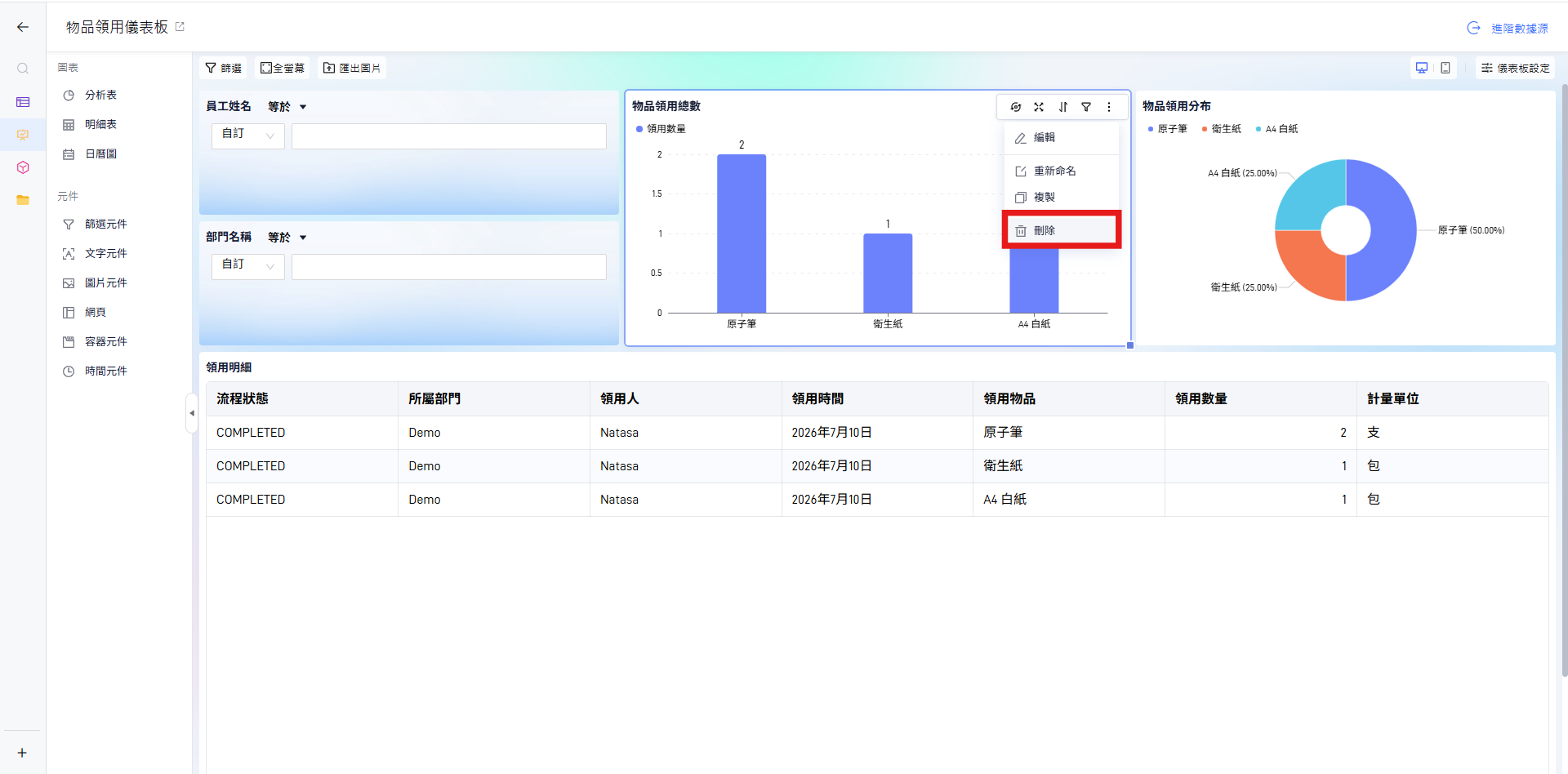Click the 領用物品 column header
The width and height of the screenshot is (1568, 774).
(1069, 399)
